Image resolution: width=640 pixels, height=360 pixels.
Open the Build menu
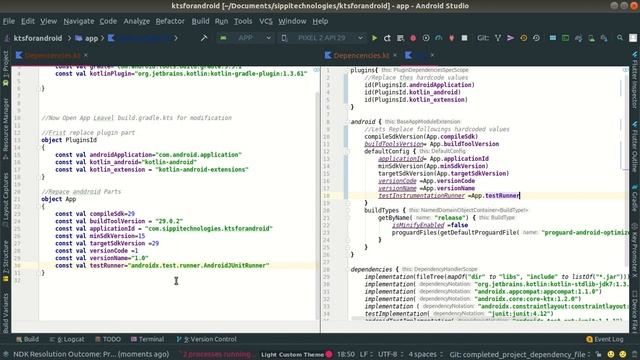pyautogui.click(x=200, y=21)
